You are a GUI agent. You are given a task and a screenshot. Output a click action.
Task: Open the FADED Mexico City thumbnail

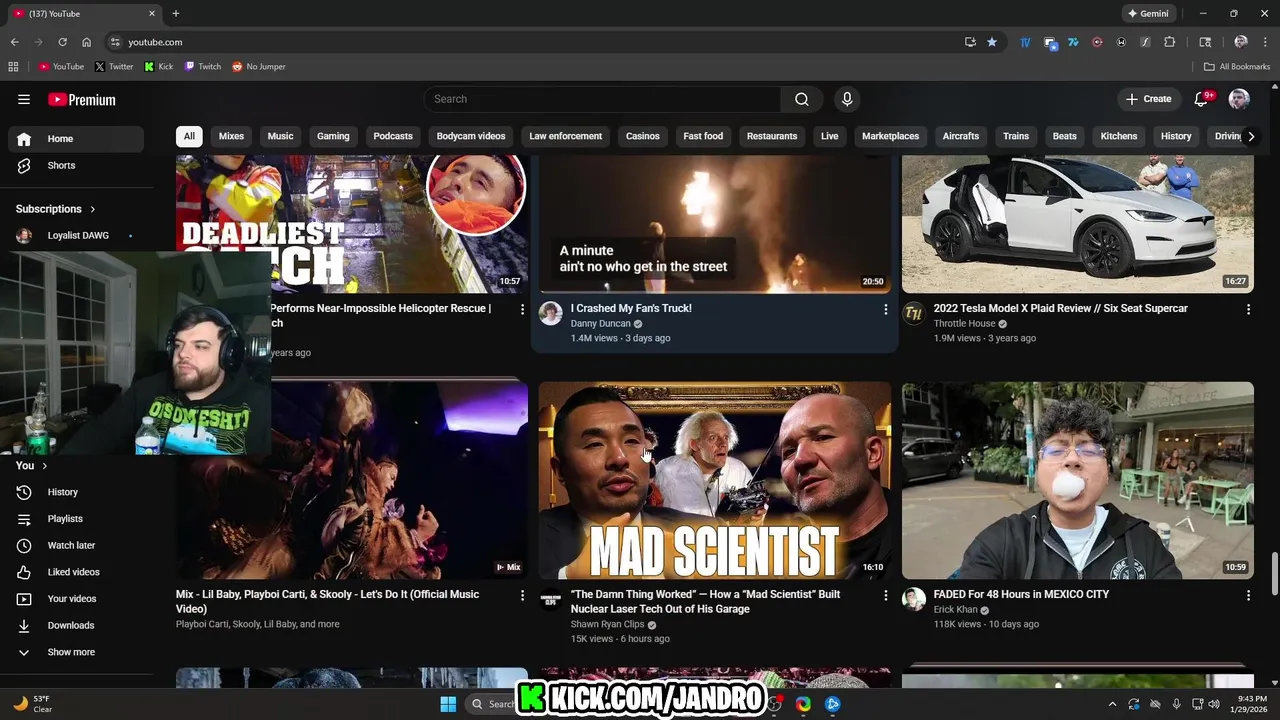1077,480
